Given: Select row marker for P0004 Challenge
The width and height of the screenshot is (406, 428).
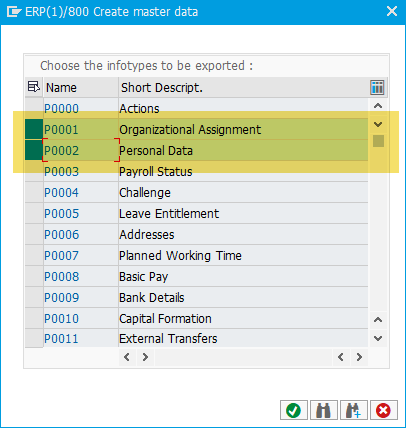Looking at the screenshot, I should pos(34,192).
